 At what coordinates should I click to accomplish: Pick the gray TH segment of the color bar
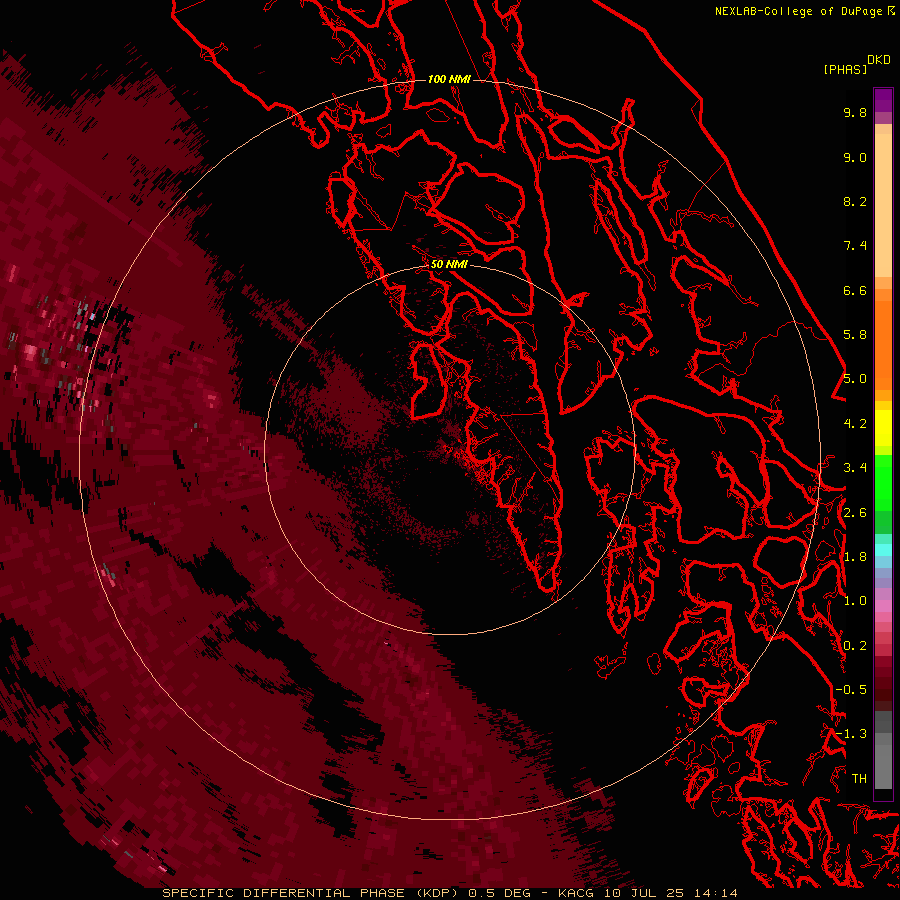click(883, 766)
